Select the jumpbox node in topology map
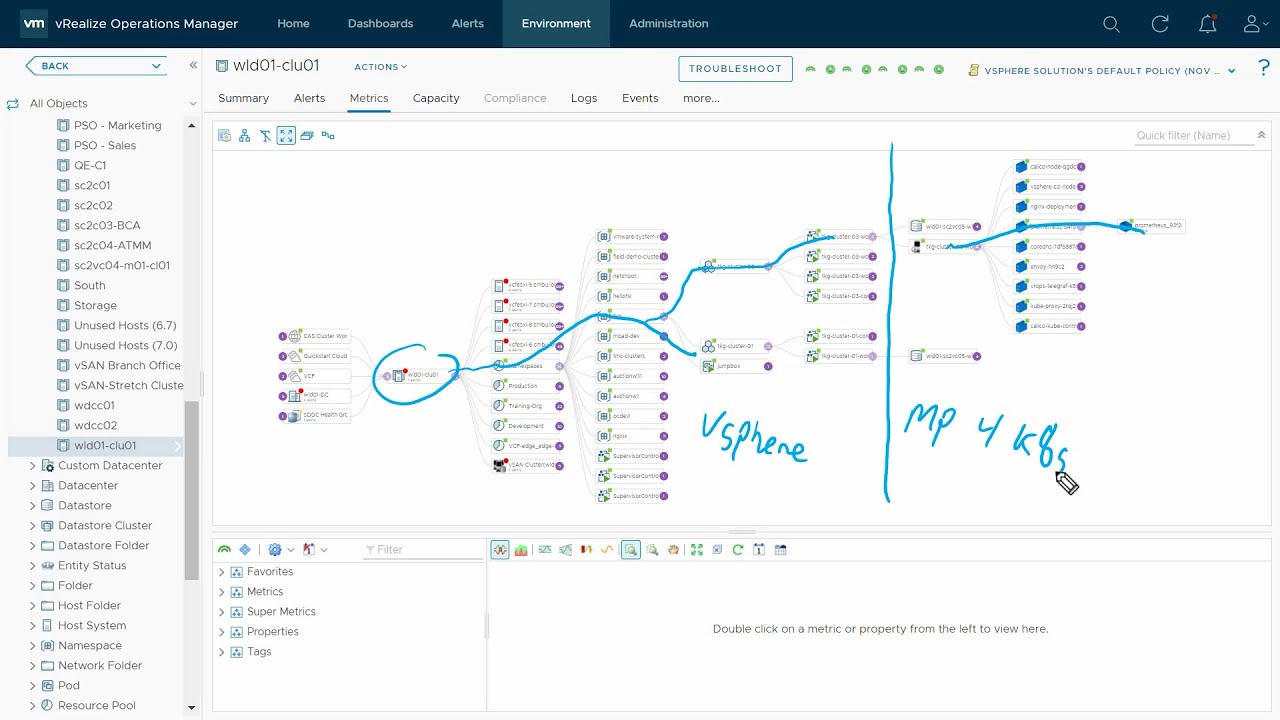The width and height of the screenshot is (1280, 720). [734, 366]
